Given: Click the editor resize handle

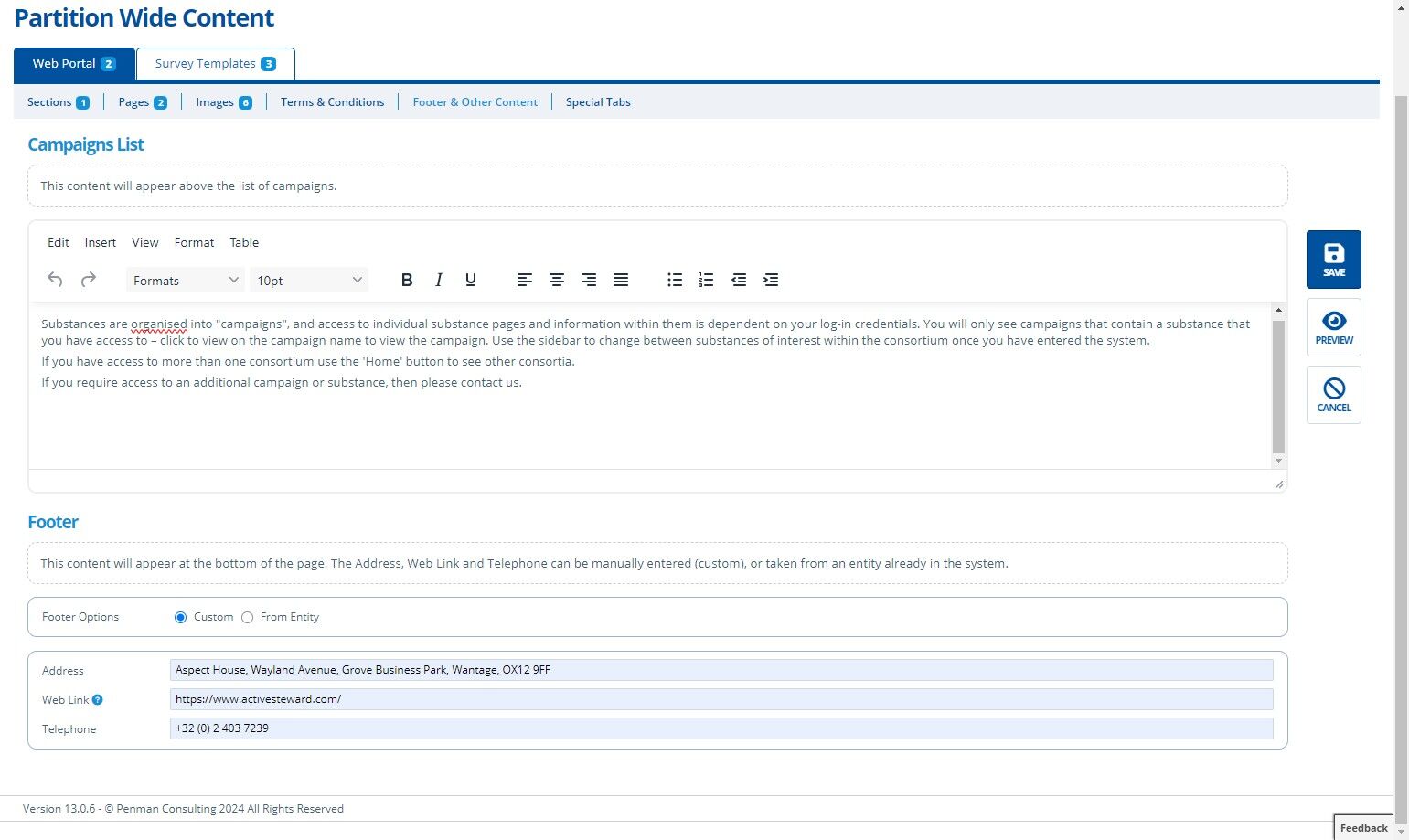Looking at the screenshot, I should pos(1278,484).
